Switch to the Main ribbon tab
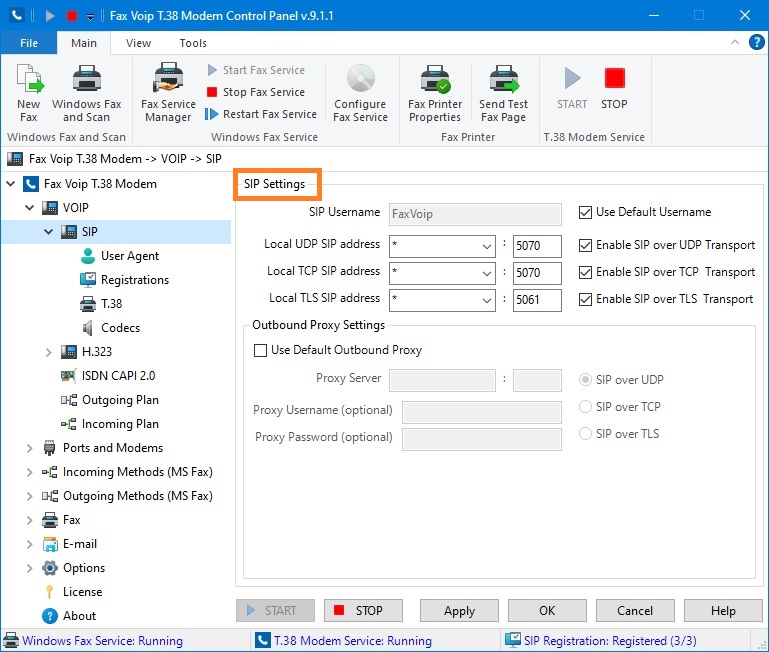This screenshot has height=652, width=769. point(84,43)
